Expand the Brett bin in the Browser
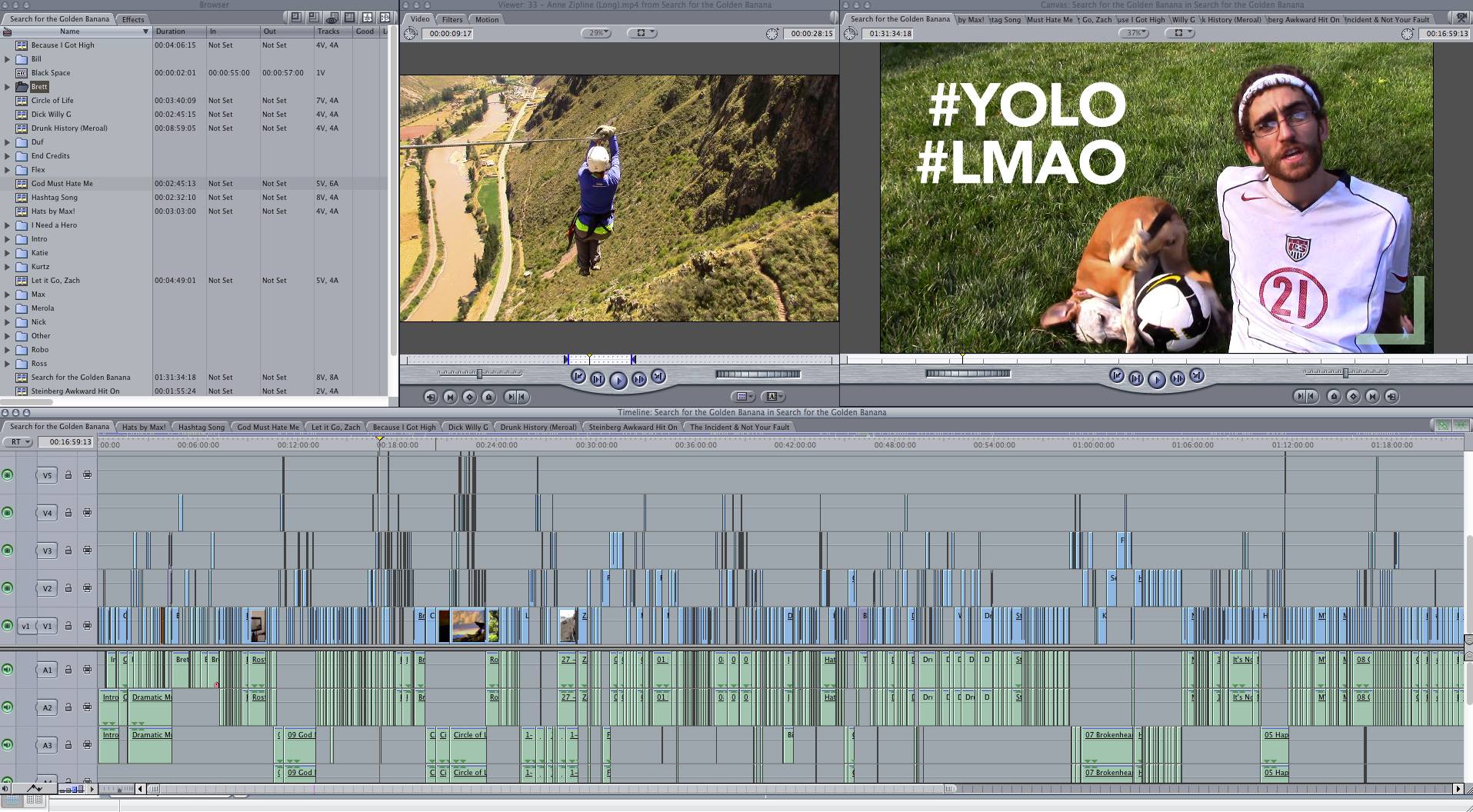This screenshot has width=1473, height=812. [8, 87]
